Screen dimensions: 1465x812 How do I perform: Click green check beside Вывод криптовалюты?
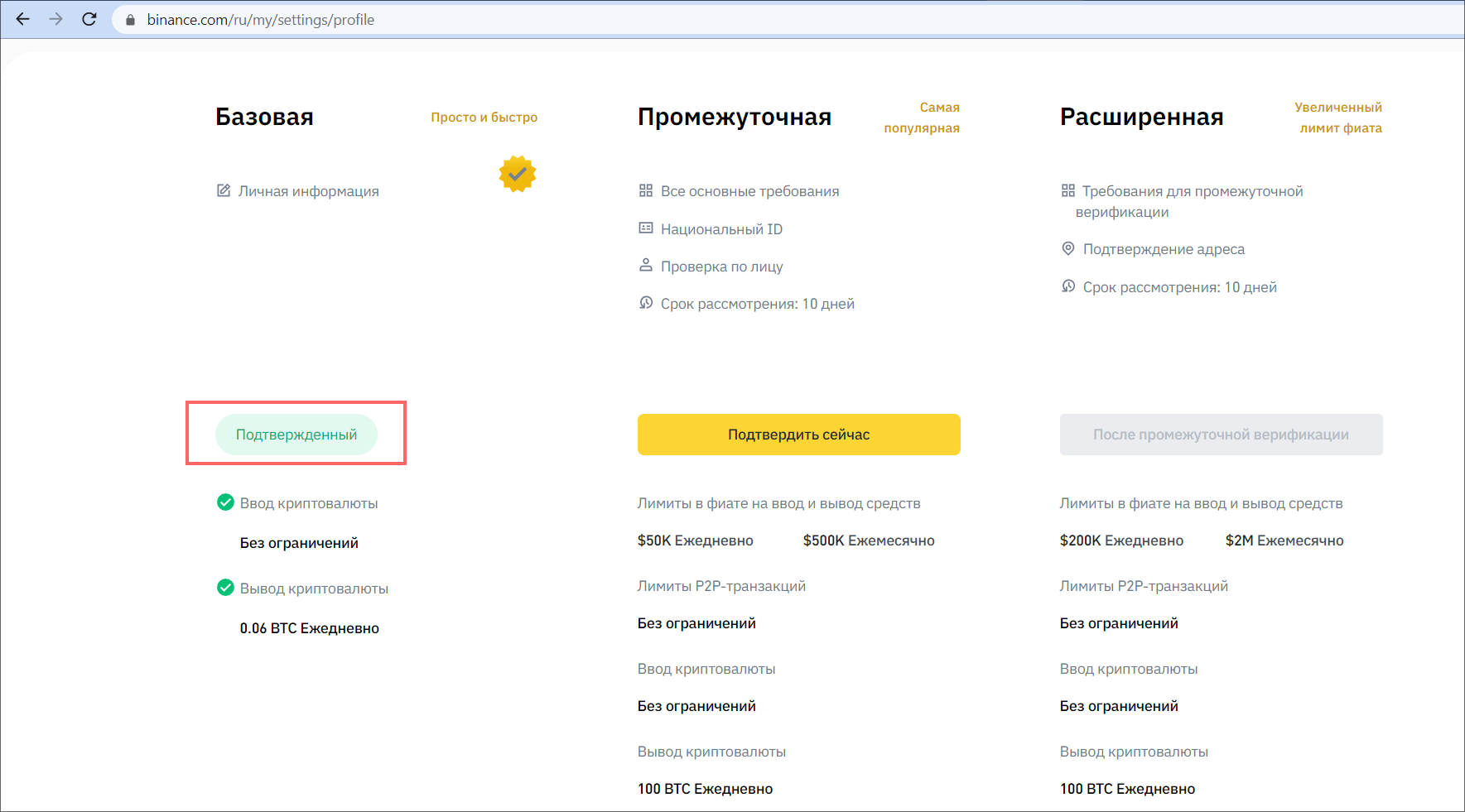[x=225, y=587]
